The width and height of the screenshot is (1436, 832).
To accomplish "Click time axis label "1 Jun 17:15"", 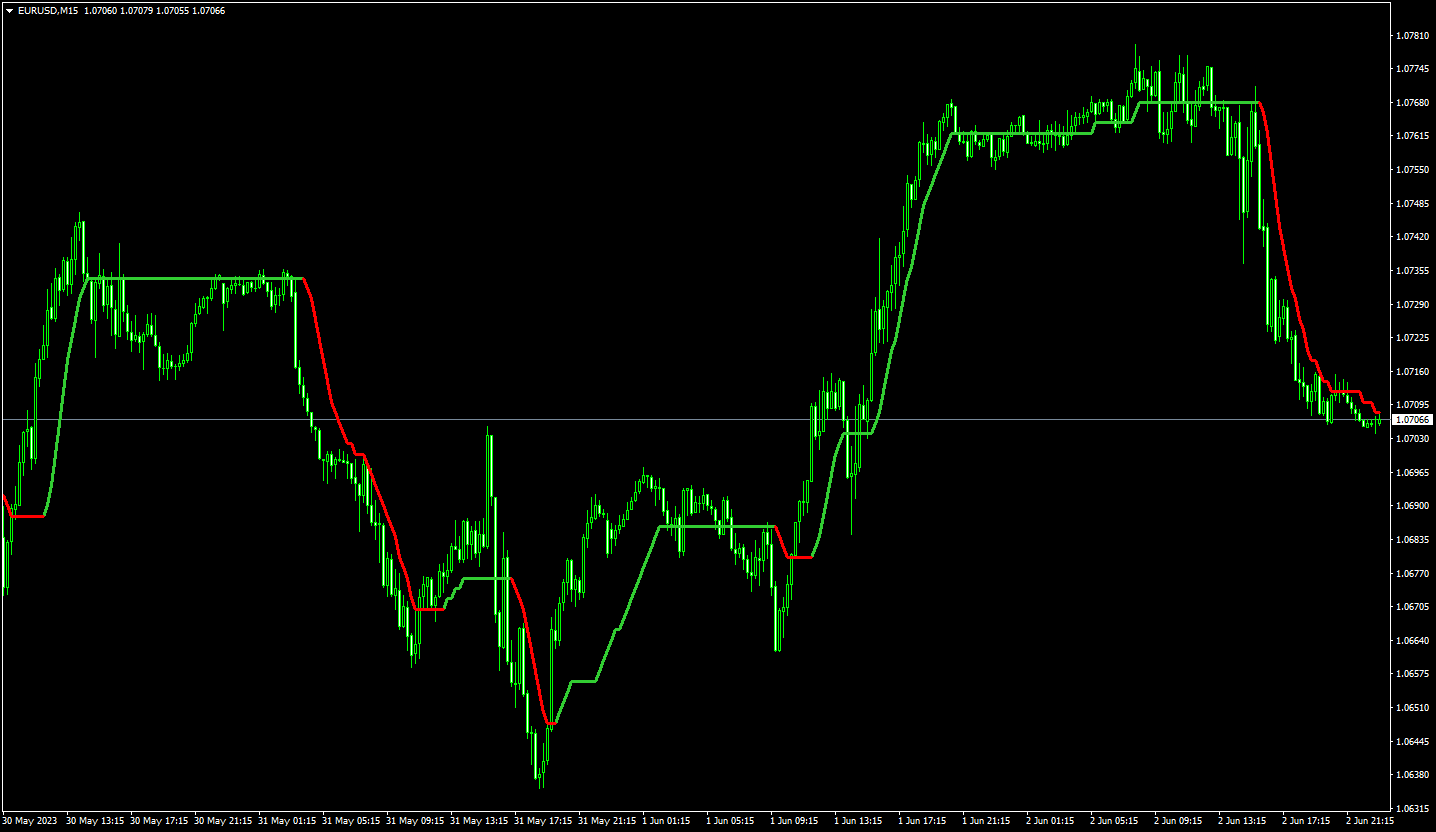I will (x=924, y=821).
